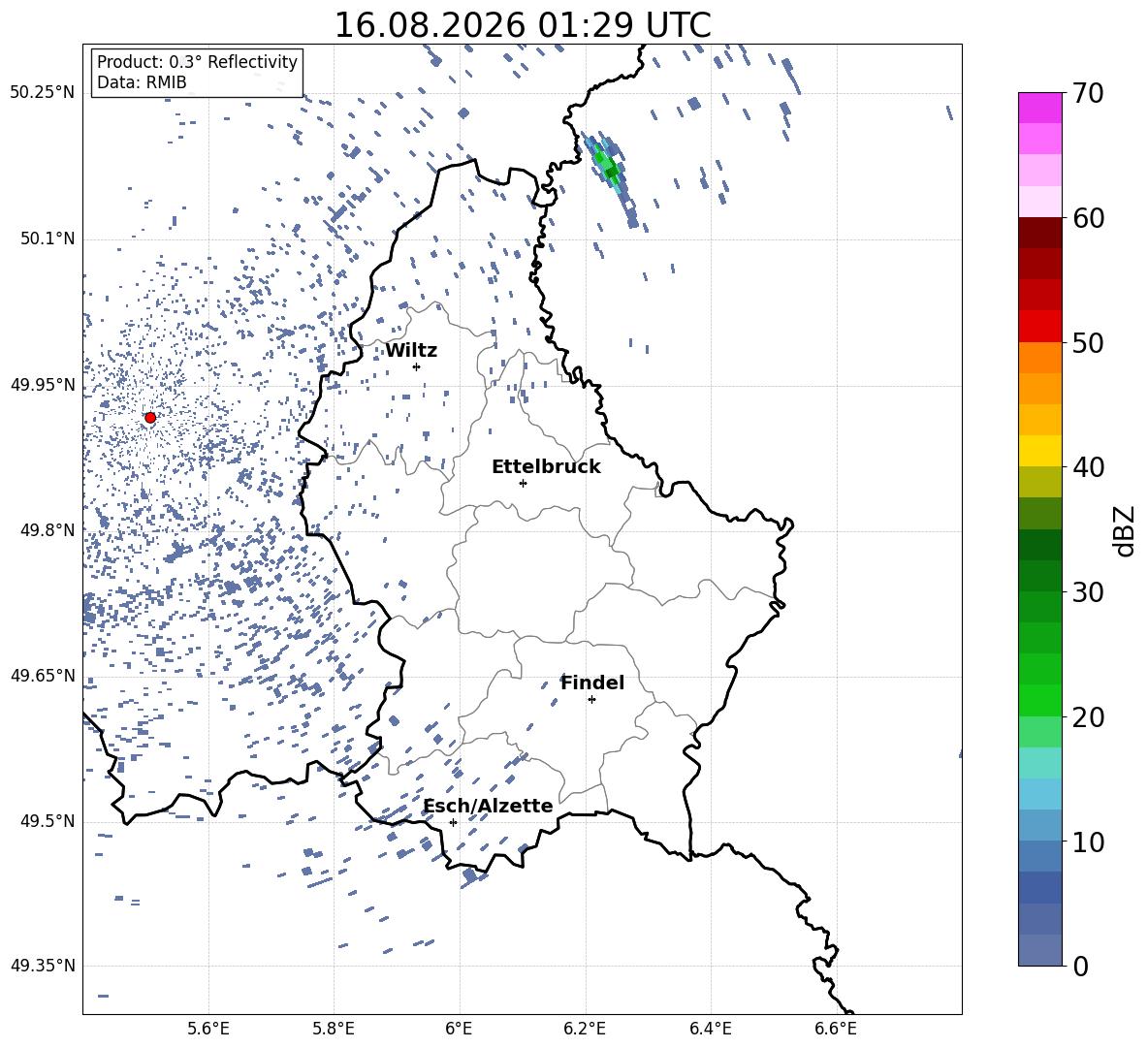Click the blue 10 dBZ colorbar band
The height and width of the screenshot is (1048, 1148).
(x=1039, y=826)
